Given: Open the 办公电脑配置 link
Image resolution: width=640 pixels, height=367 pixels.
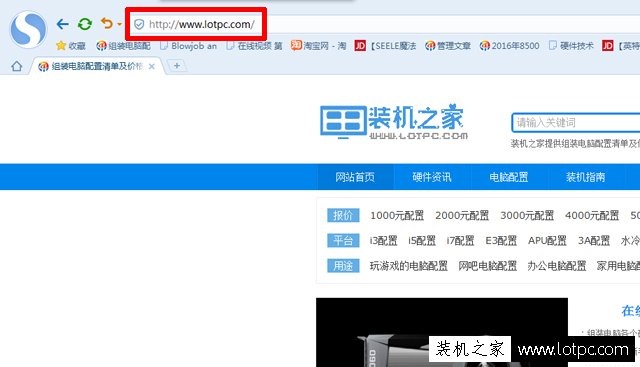Looking at the screenshot, I should [x=557, y=266].
